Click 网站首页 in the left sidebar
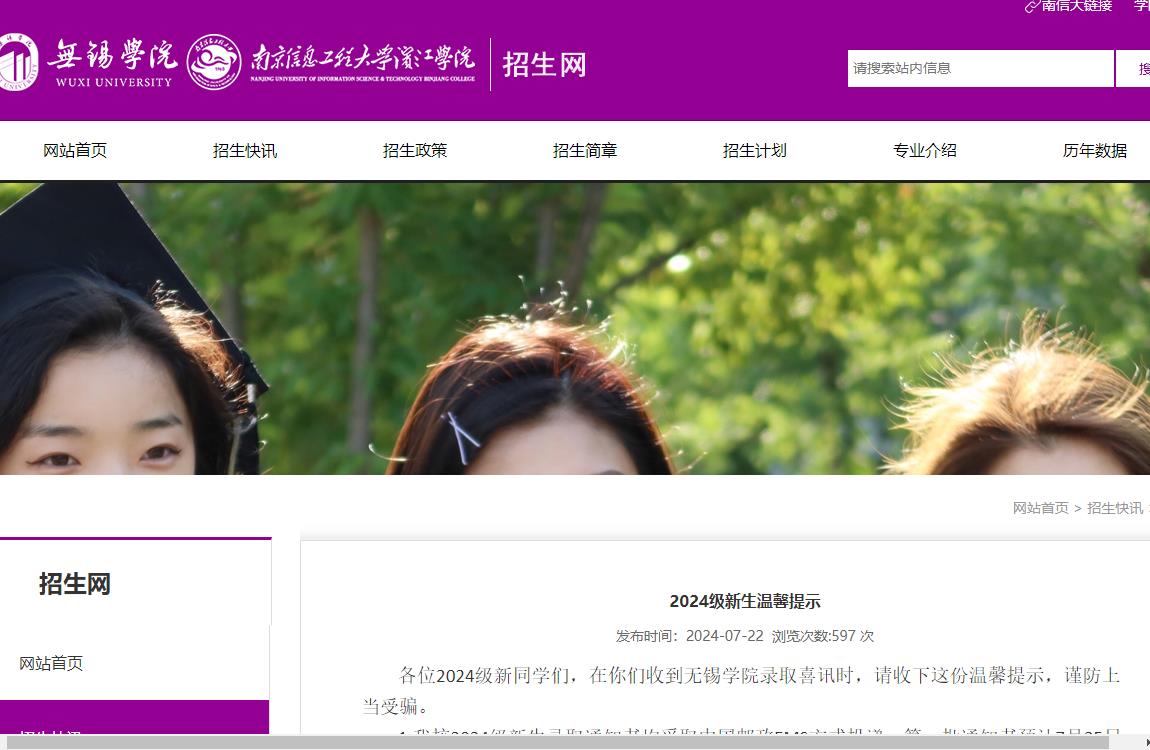The image size is (1150, 750). point(51,662)
